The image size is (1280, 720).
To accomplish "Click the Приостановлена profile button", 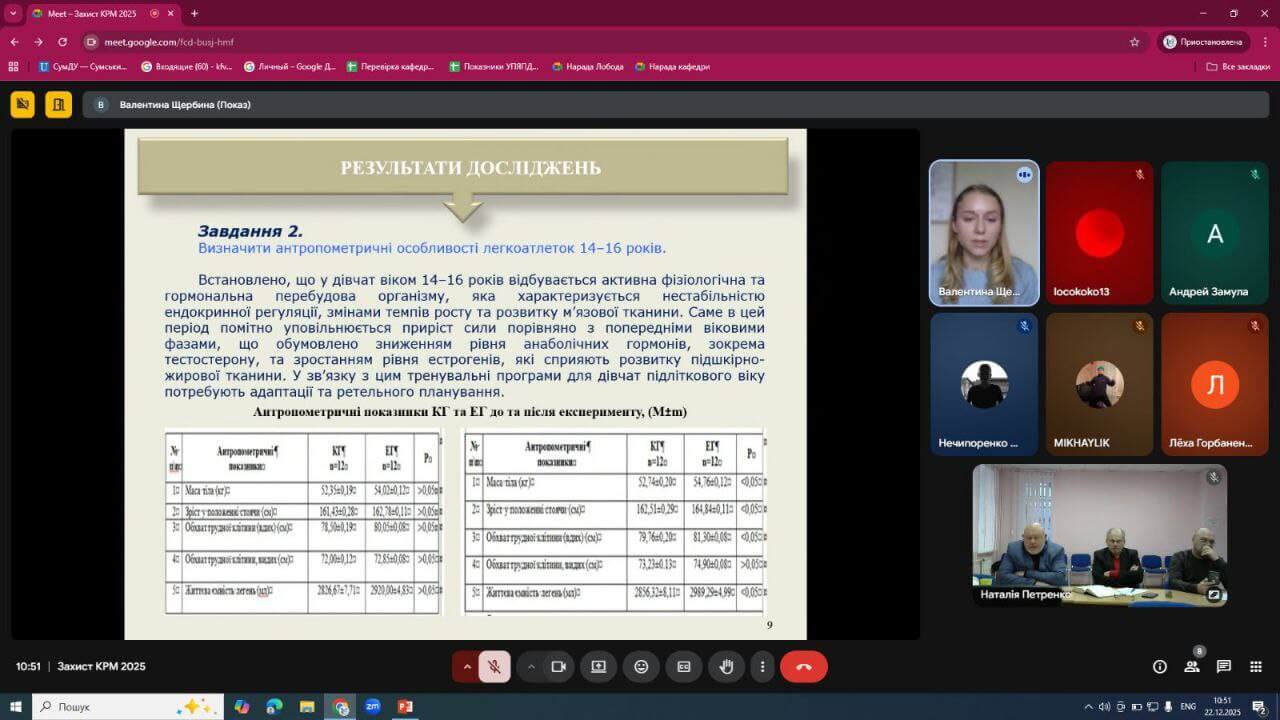I will tap(1204, 42).
